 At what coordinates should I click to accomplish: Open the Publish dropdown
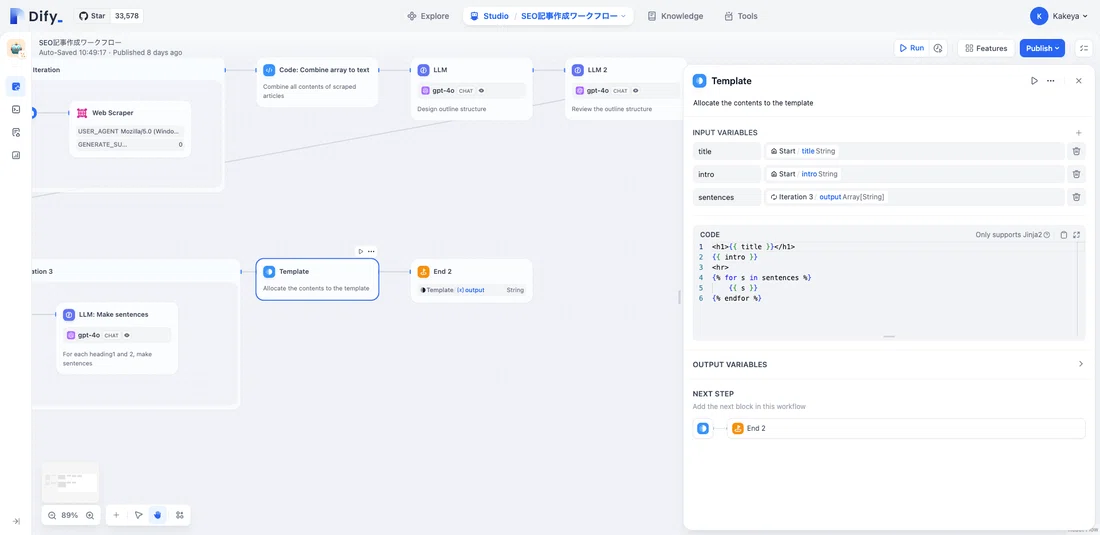pos(1042,48)
